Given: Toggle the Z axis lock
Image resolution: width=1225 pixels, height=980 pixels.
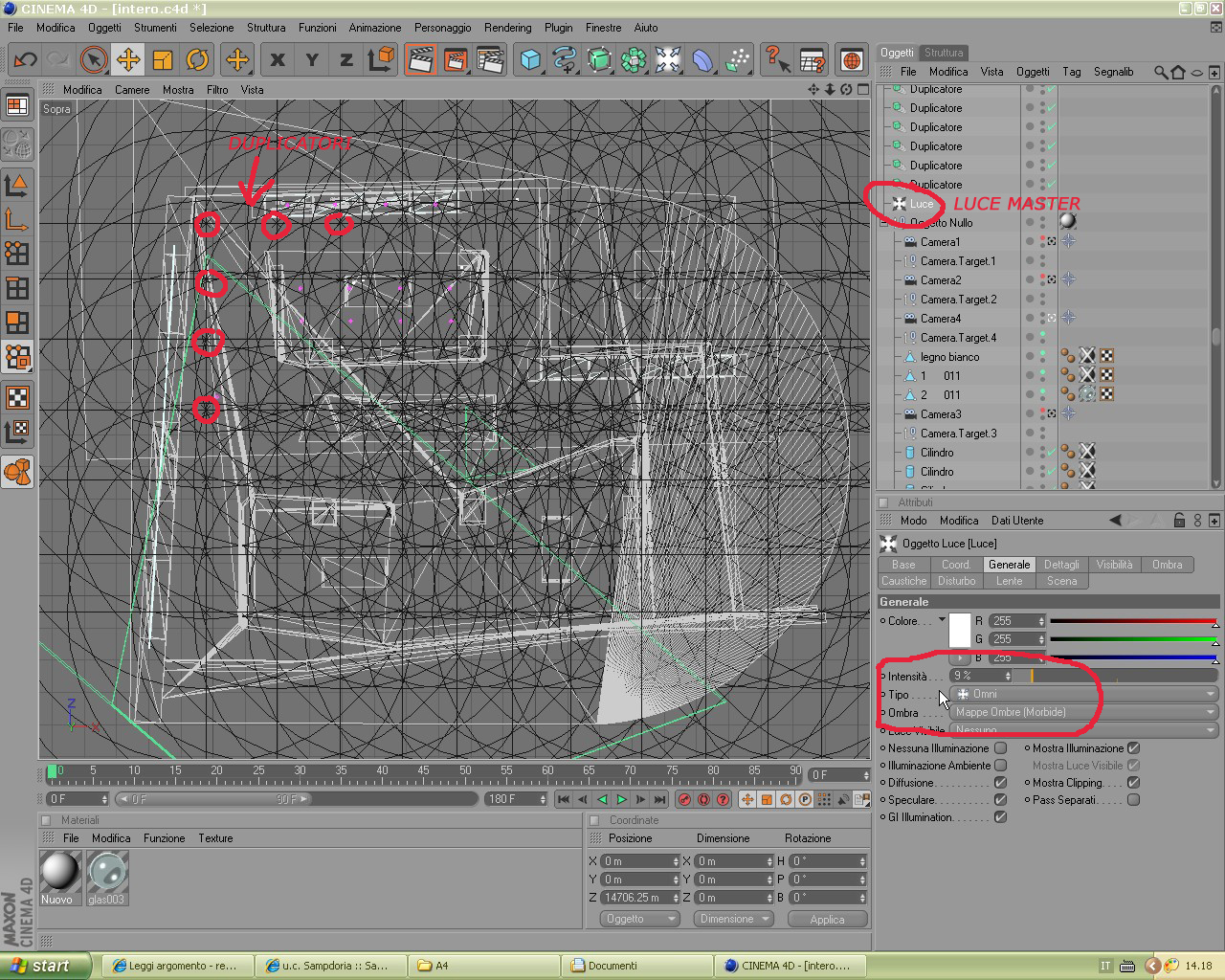Looking at the screenshot, I should coord(346,60).
